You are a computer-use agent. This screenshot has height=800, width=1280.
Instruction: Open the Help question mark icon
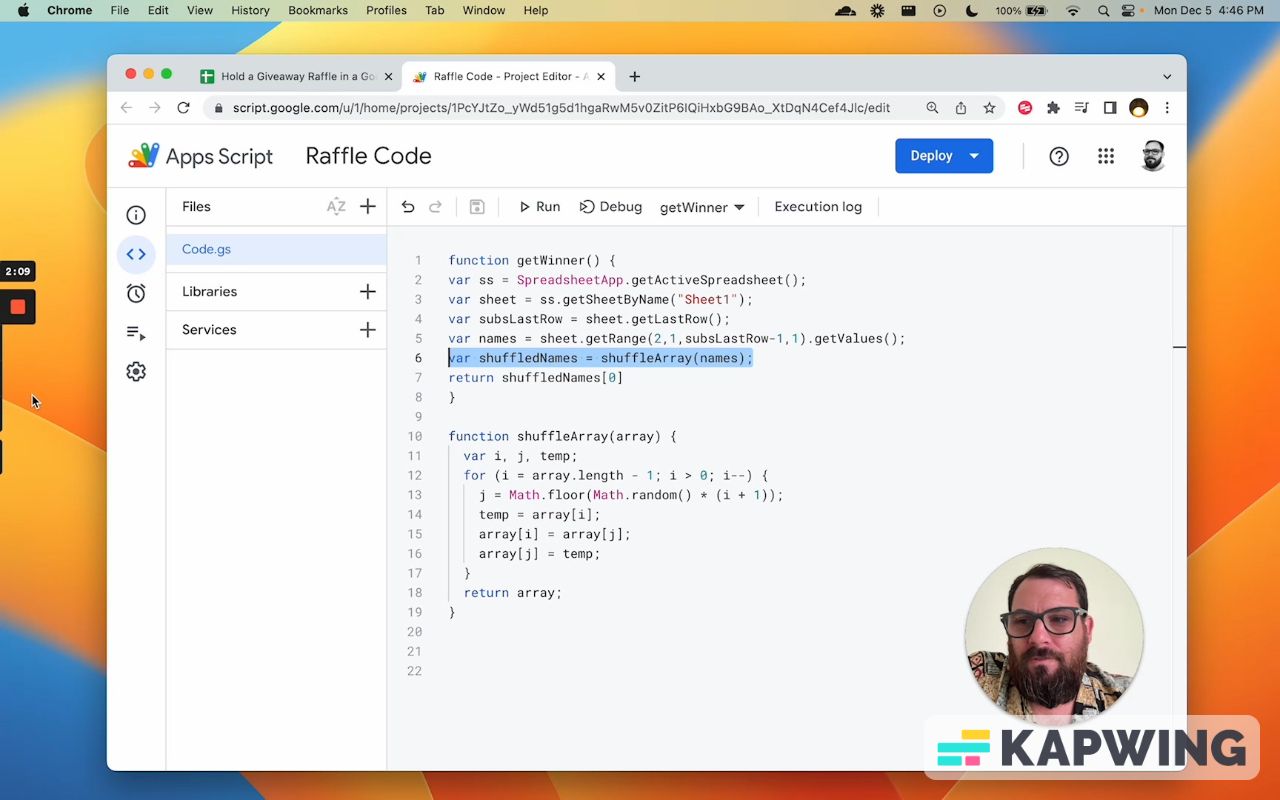click(1059, 156)
